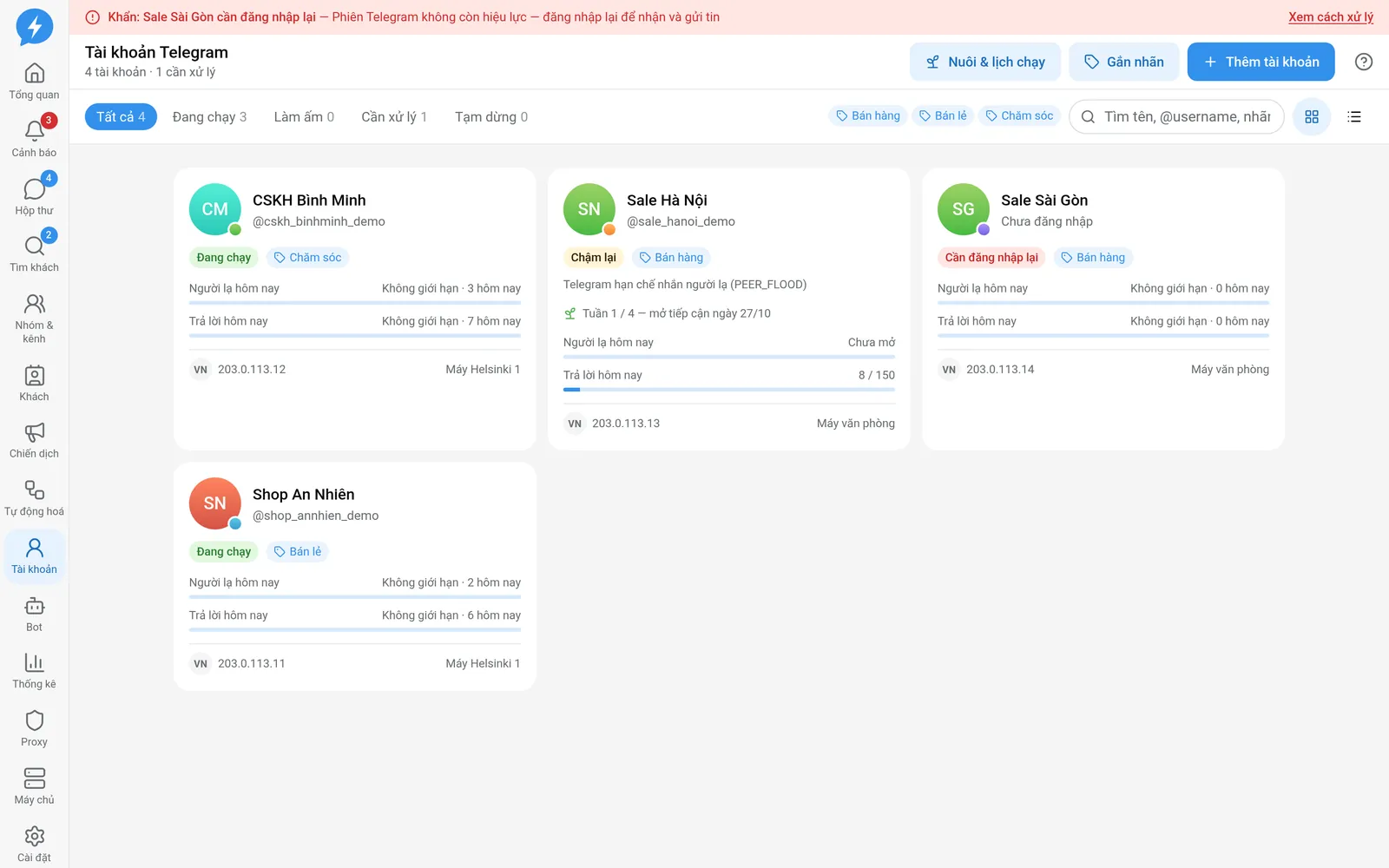Open Tìm khách search in the sidebar
This screenshot has width=1389, height=868.
click(x=35, y=254)
